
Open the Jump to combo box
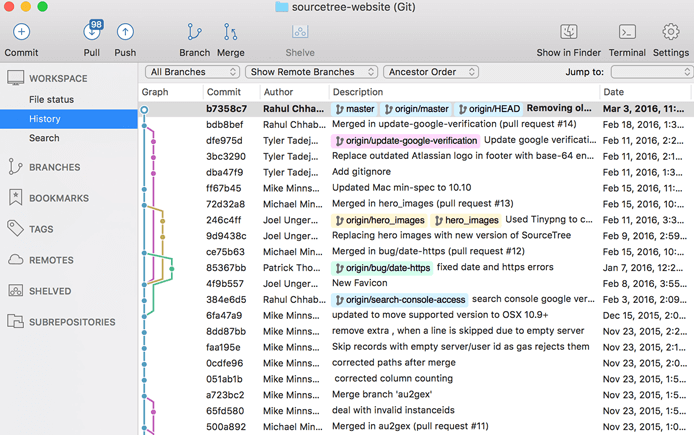pos(651,72)
